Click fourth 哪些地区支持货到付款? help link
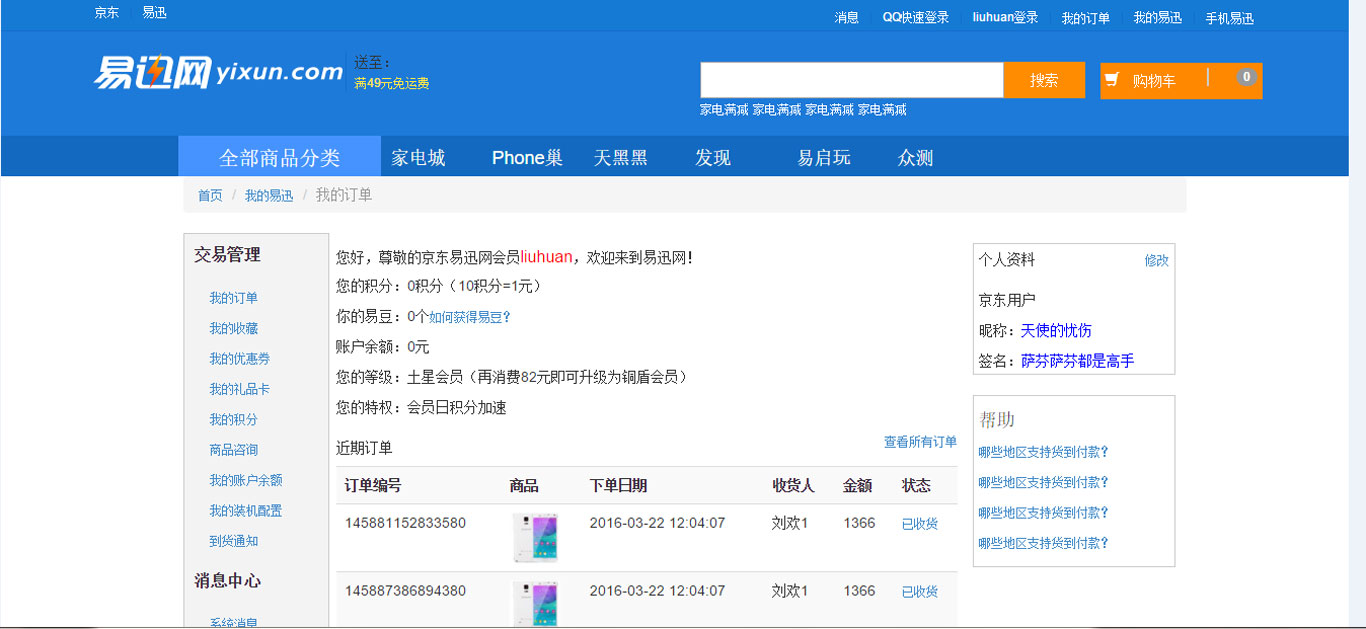The image size is (1366, 629). click(x=1044, y=543)
